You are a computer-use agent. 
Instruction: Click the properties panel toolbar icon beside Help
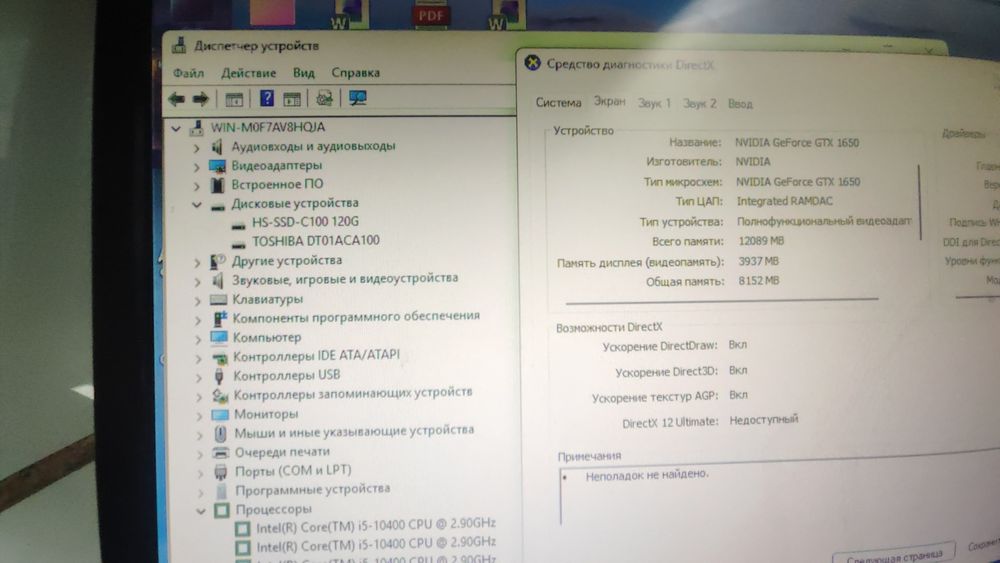coord(292,99)
